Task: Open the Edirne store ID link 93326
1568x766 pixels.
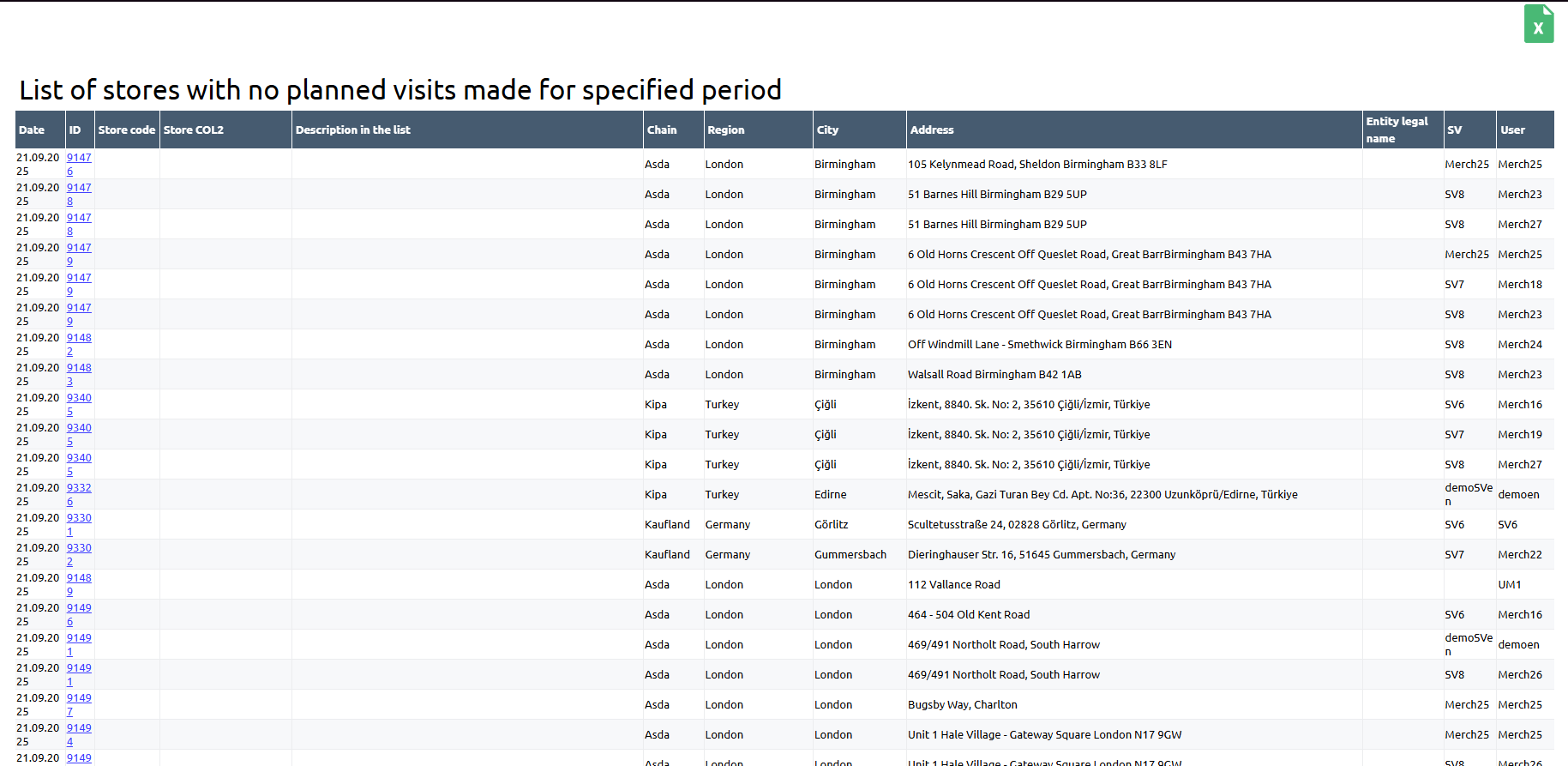Action: 79,488
